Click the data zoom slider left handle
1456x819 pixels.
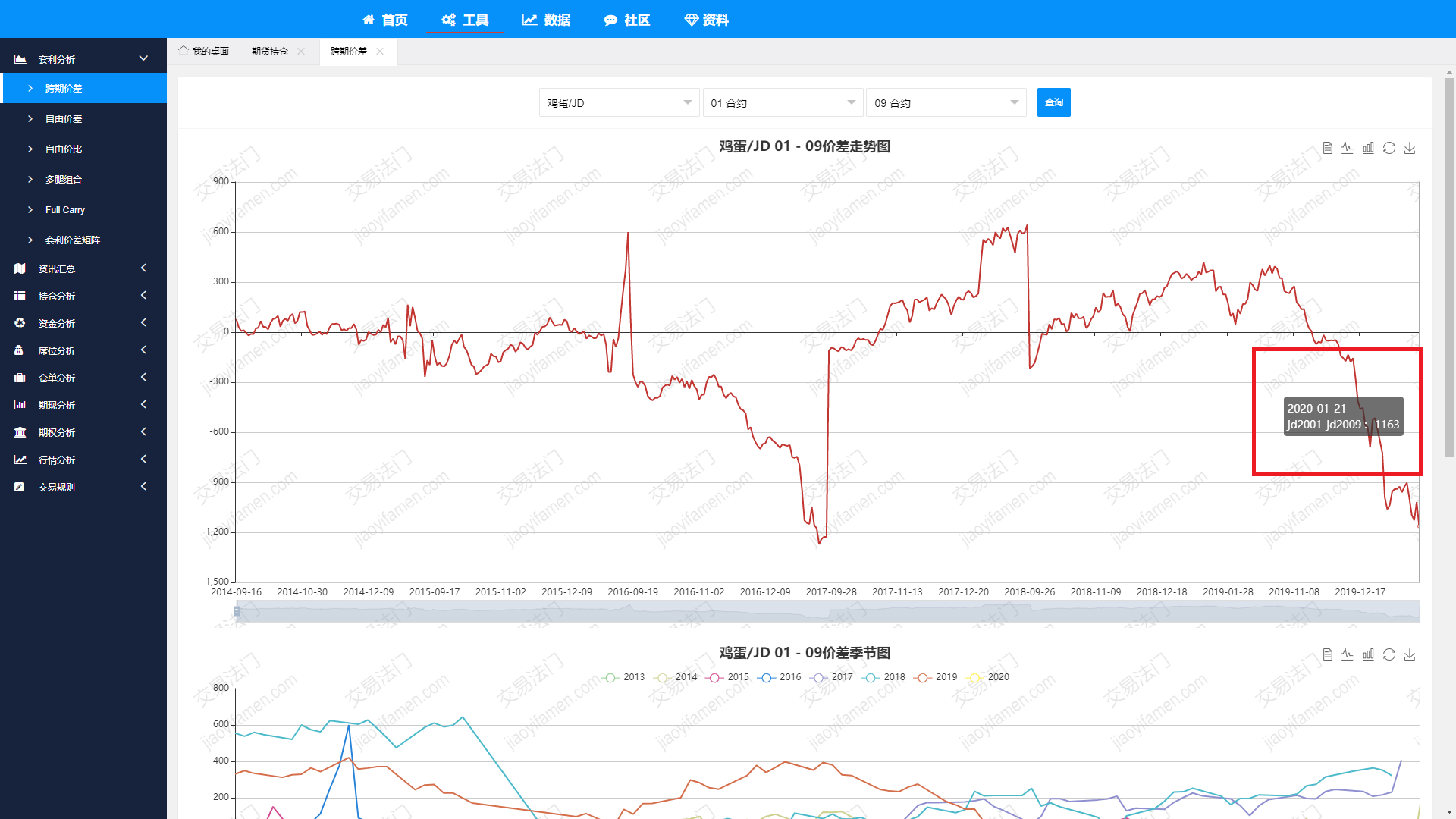(237, 611)
